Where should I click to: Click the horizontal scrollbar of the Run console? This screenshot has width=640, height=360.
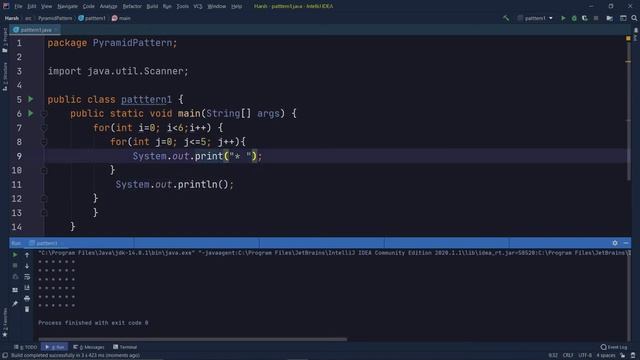click(192, 339)
